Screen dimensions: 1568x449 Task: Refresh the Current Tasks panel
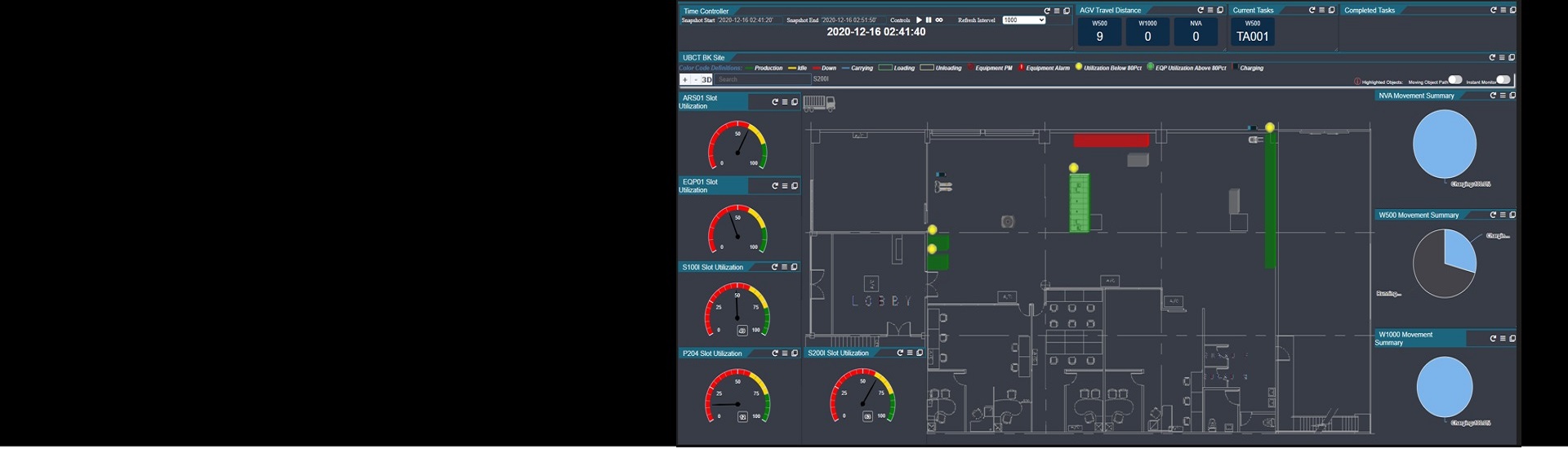1312,10
